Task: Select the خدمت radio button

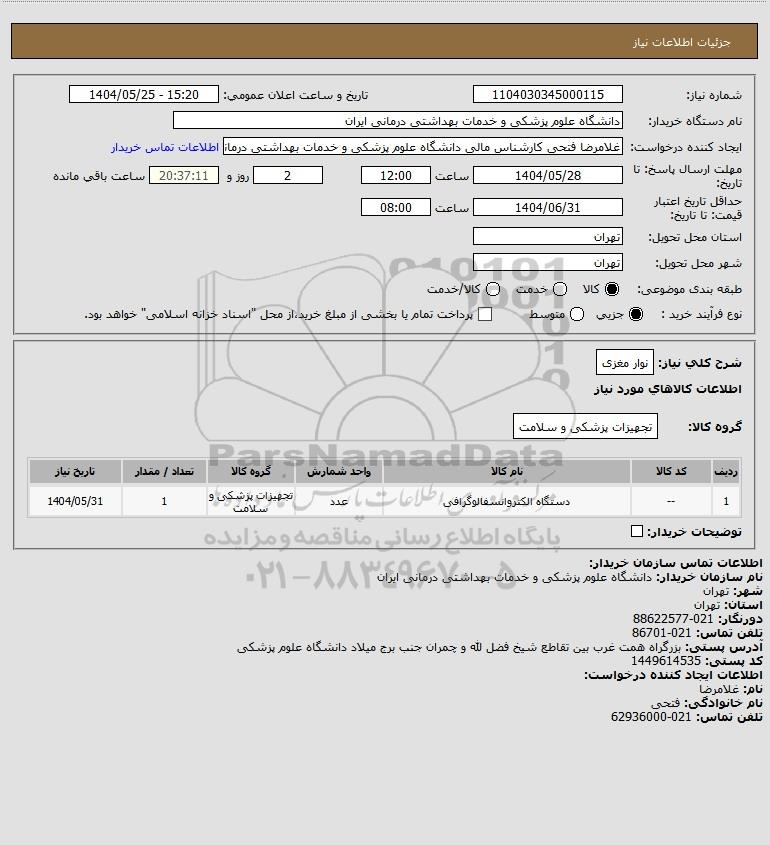Action: [x=560, y=289]
